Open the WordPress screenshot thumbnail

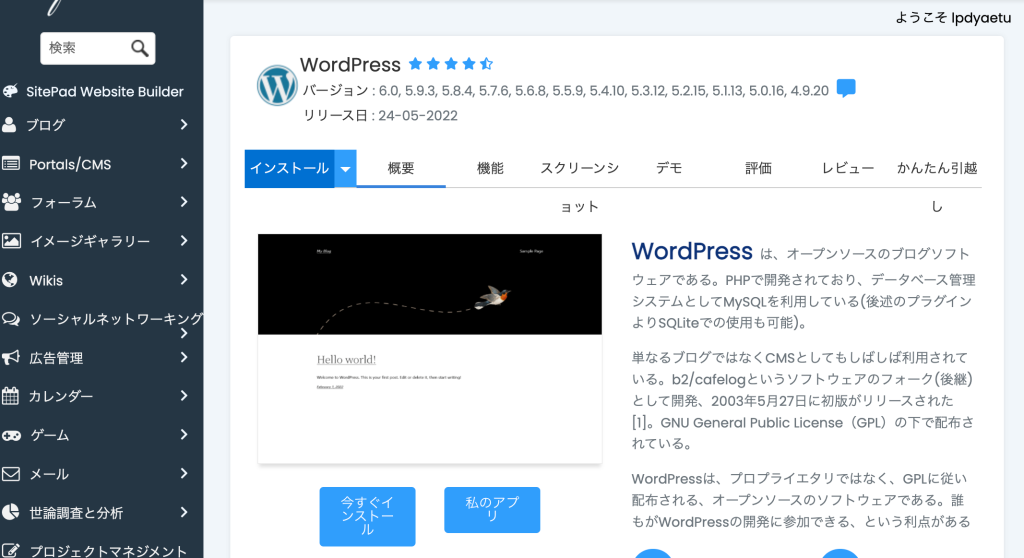tap(430, 349)
